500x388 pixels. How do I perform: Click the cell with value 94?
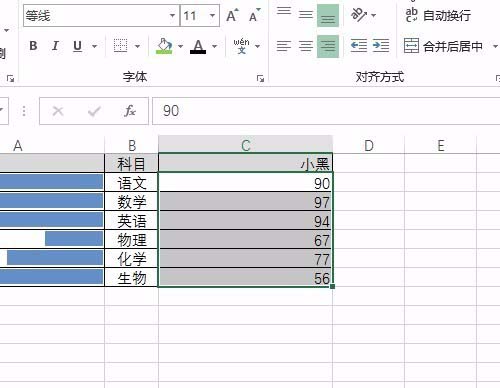pos(246,221)
